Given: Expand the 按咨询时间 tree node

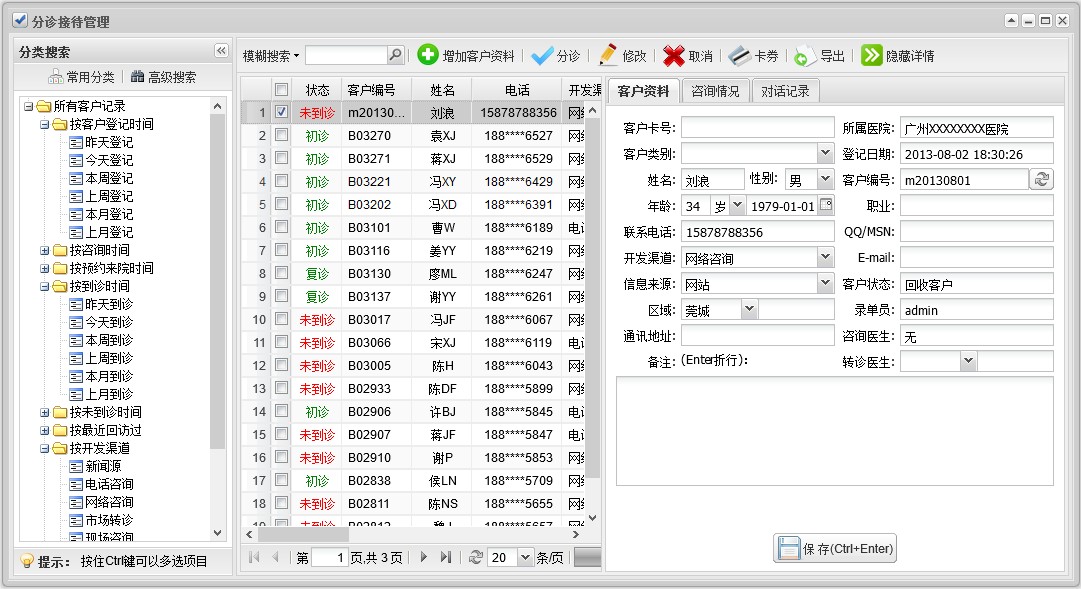Looking at the screenshot, I should pyautogui.click(x=44, y=250).
